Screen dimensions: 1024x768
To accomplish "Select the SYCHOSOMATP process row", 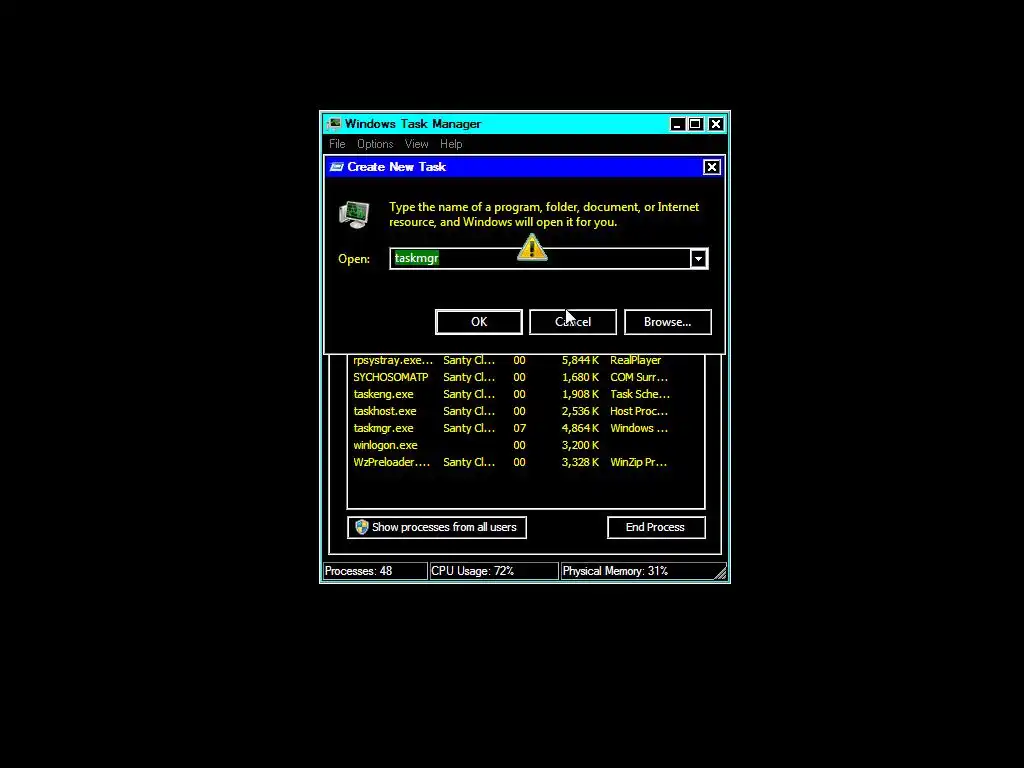I will (526, 377).
